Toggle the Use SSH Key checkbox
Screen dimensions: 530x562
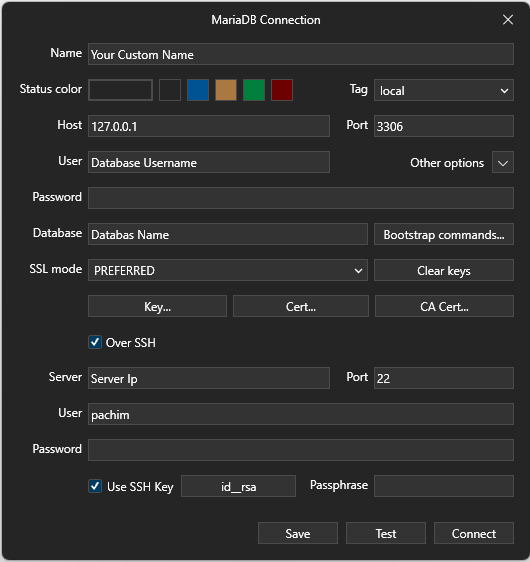[95, 486]
